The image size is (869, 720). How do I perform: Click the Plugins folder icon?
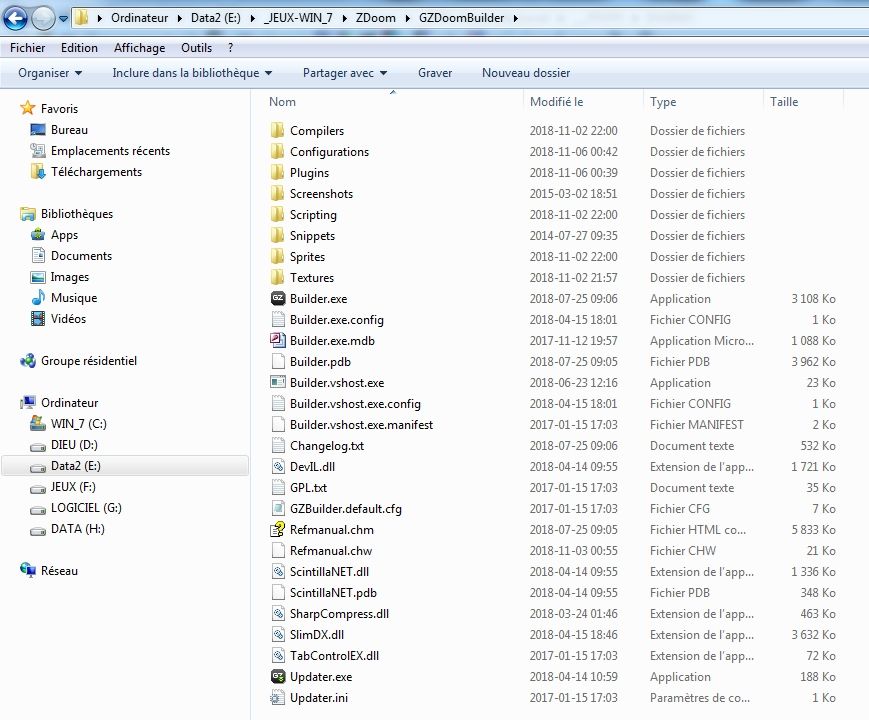[x=278, y=172]
